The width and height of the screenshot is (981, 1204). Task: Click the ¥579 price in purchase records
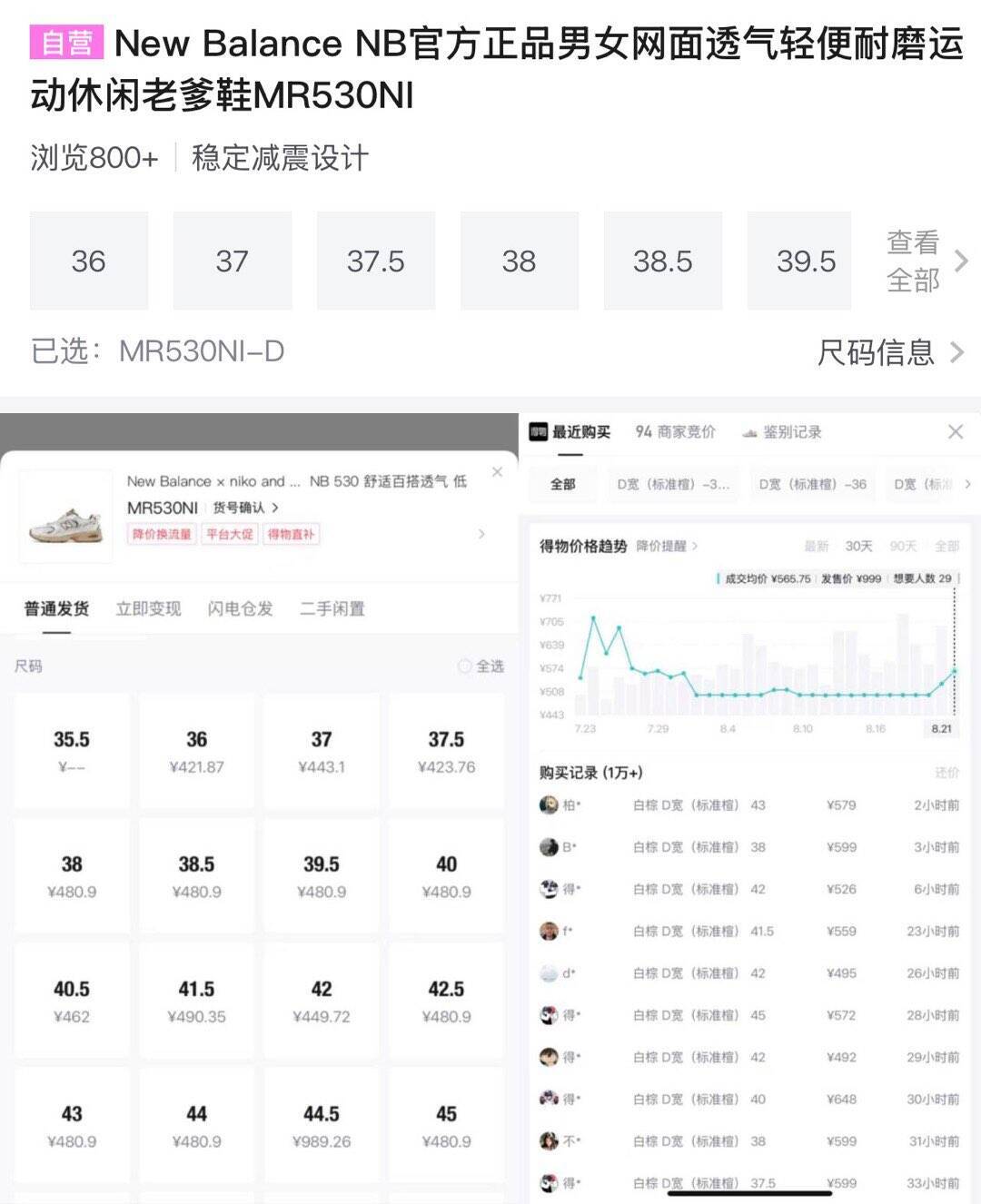coord(841,805)
